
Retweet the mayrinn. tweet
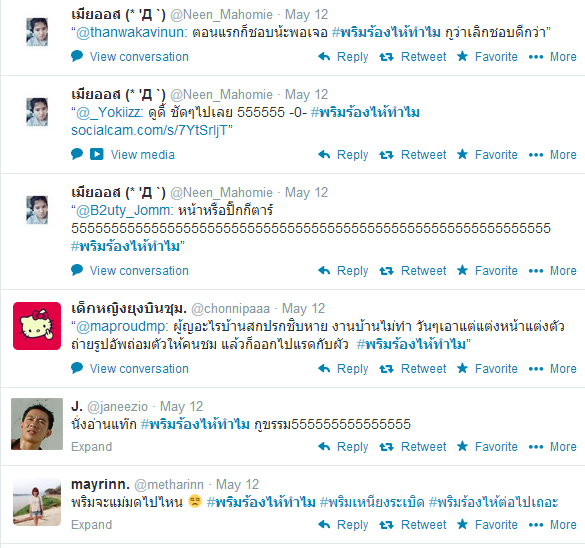pos(413,524)
